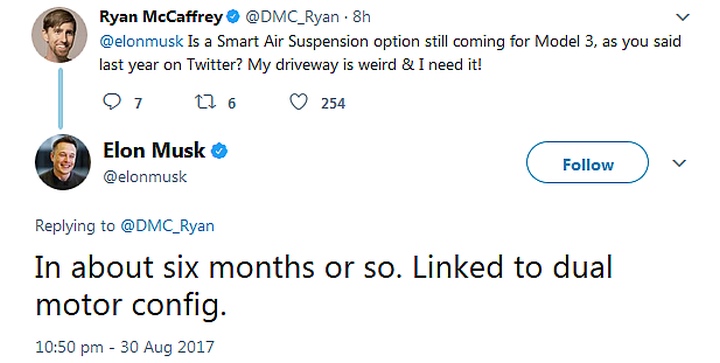720x363 pixels.
Task: Click Ryan McCaffrey's verified badge
Action: [x=233, y=17]
